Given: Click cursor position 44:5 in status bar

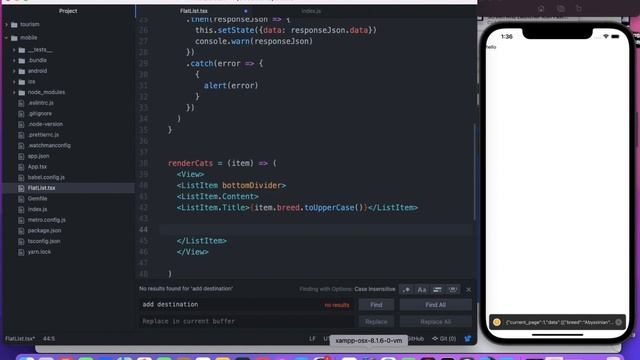Looking at the screenshot, I should (x=49, y=339).
